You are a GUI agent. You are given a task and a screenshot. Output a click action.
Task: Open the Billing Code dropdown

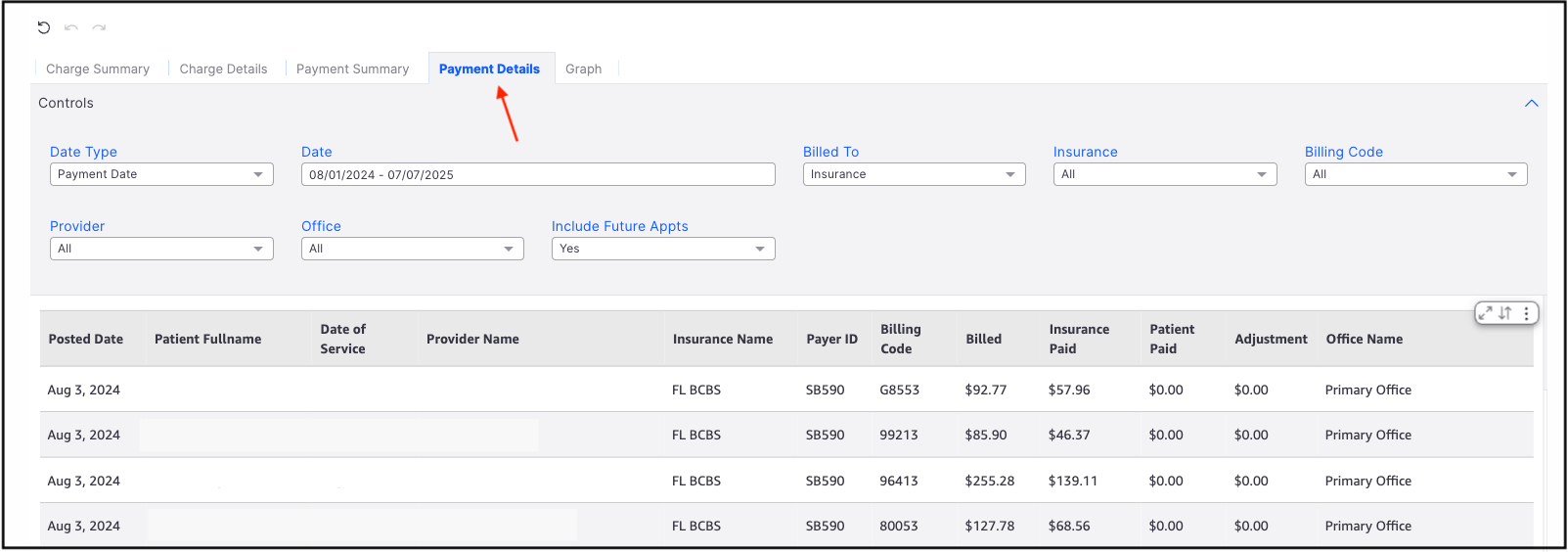[x=1415, y=174]
